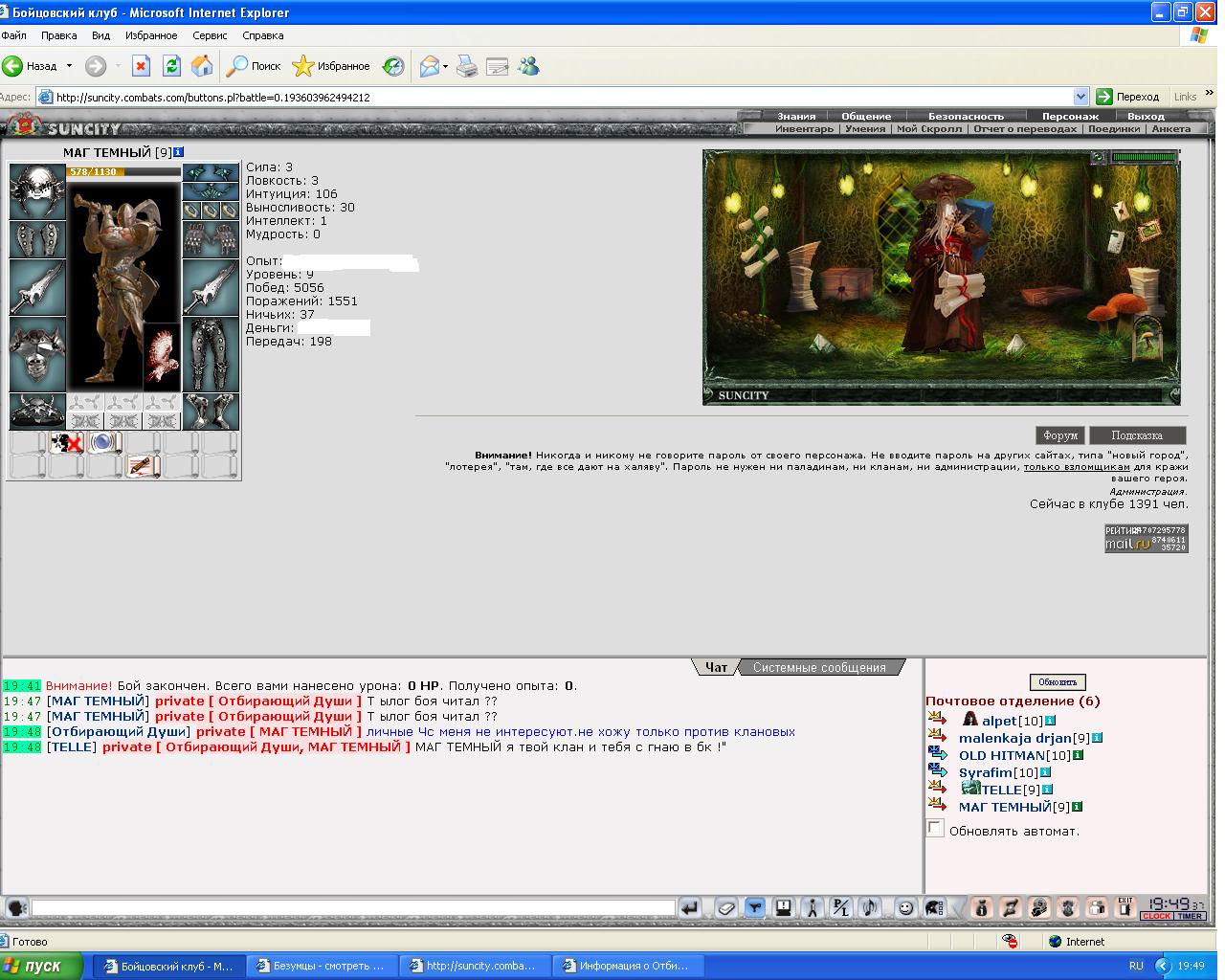The height and width of the screenshot is (980, 1225).
Task: Click the Форум button
Action: pos(1060,434)
